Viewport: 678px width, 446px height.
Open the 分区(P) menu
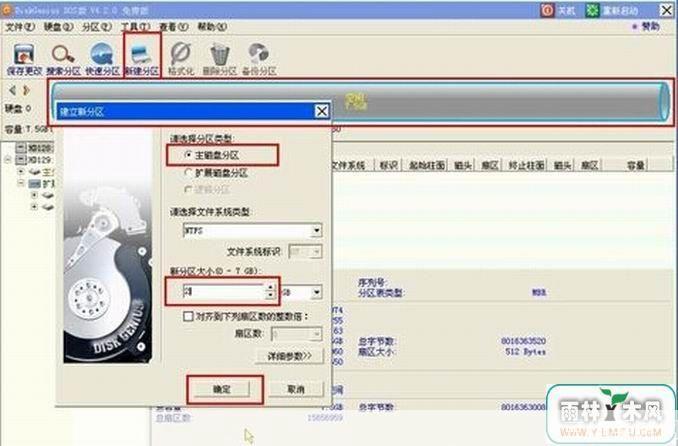coord(97,27)
